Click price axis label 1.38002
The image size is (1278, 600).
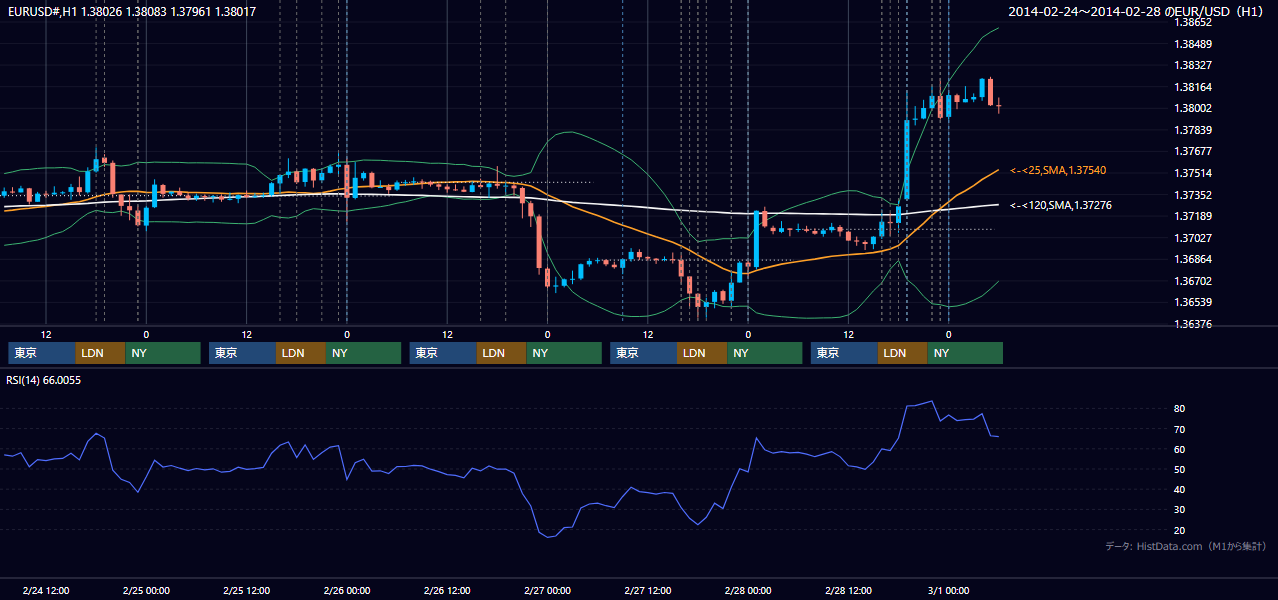pos(1192,108)
